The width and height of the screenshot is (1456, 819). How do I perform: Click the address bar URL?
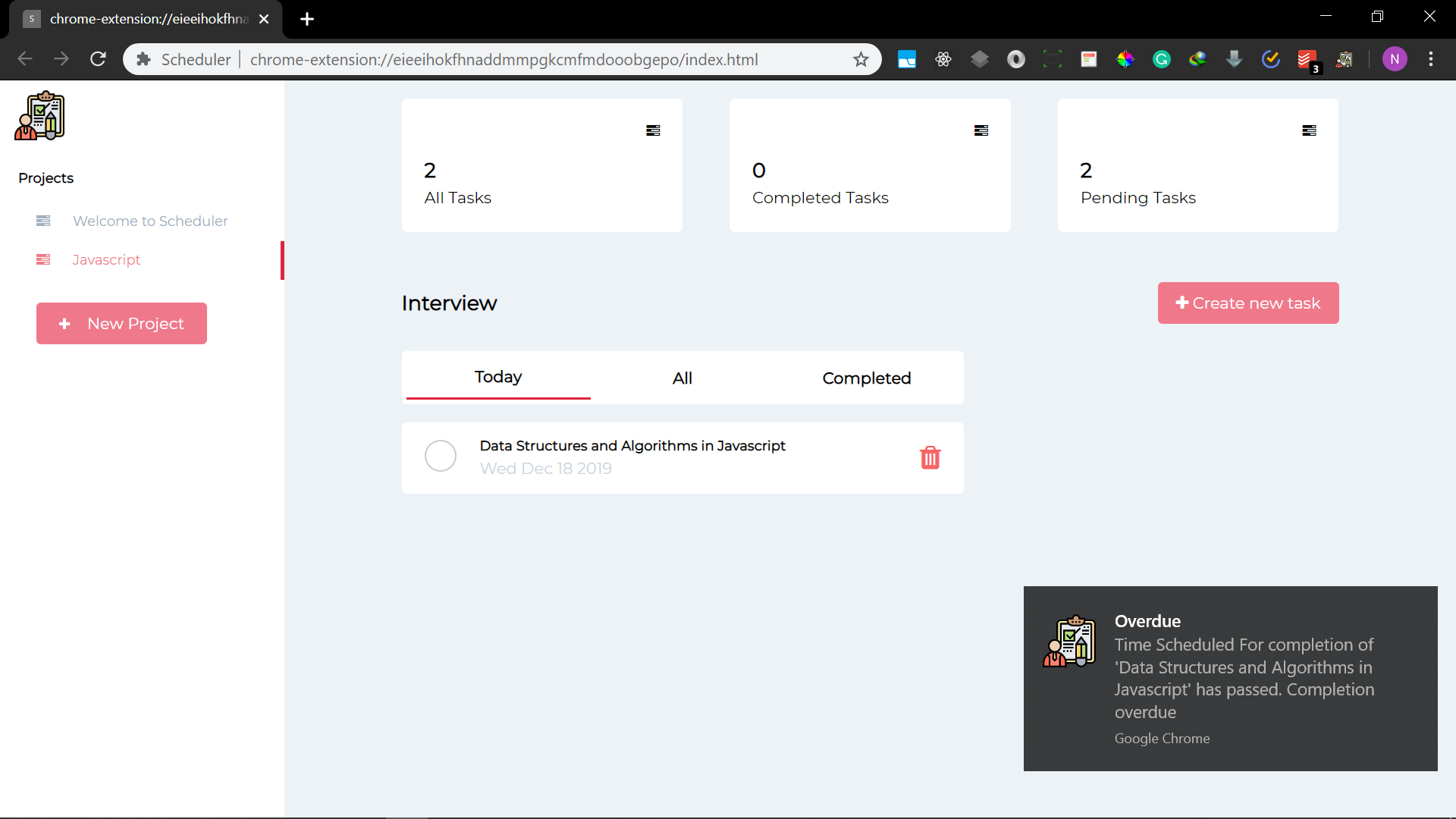[x=504, y=59]
